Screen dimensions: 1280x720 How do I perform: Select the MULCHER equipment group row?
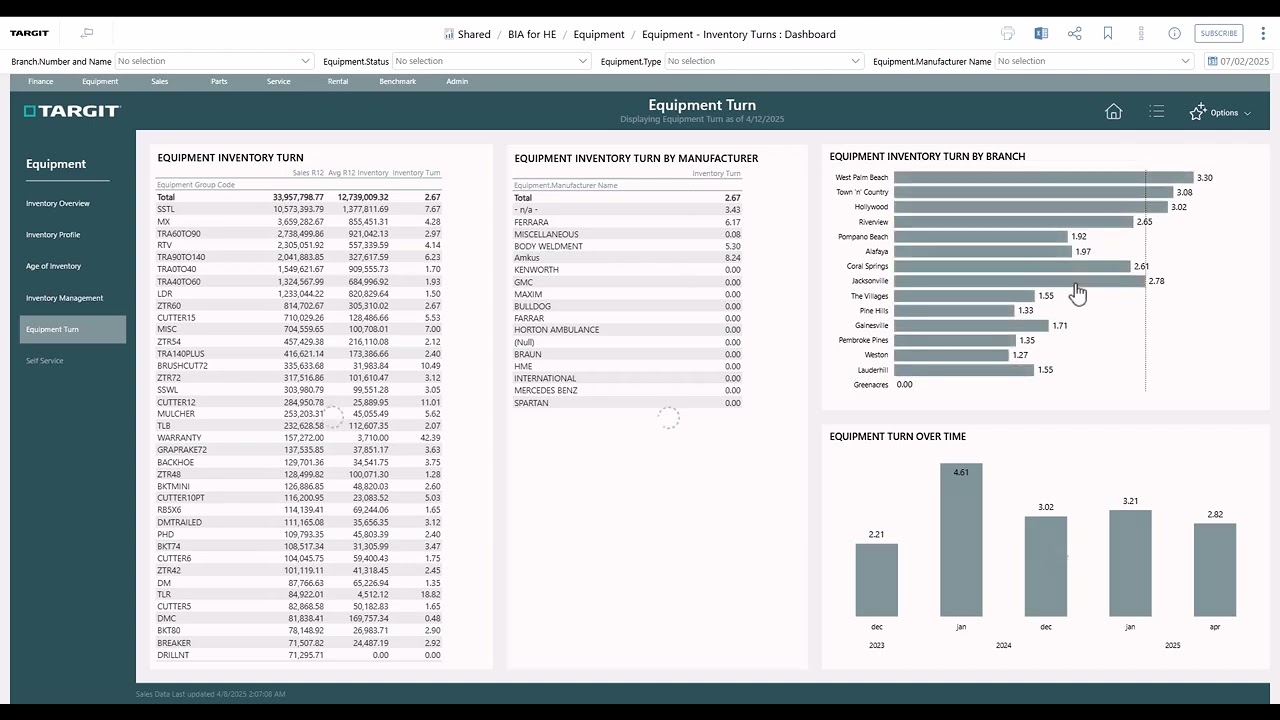[x=298, y=414]
